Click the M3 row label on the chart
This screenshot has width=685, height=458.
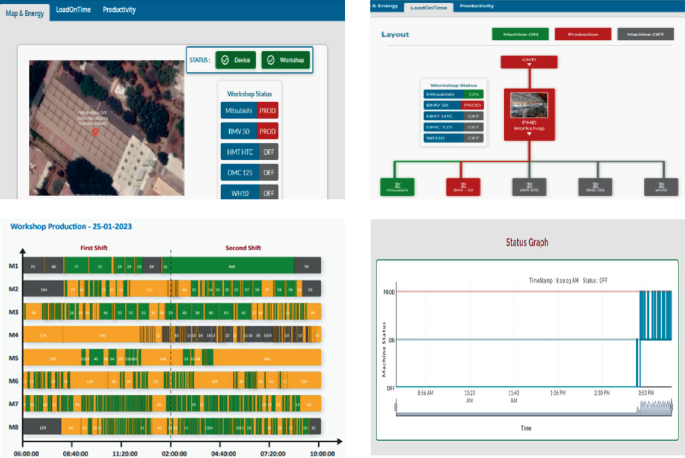point(14,312)
